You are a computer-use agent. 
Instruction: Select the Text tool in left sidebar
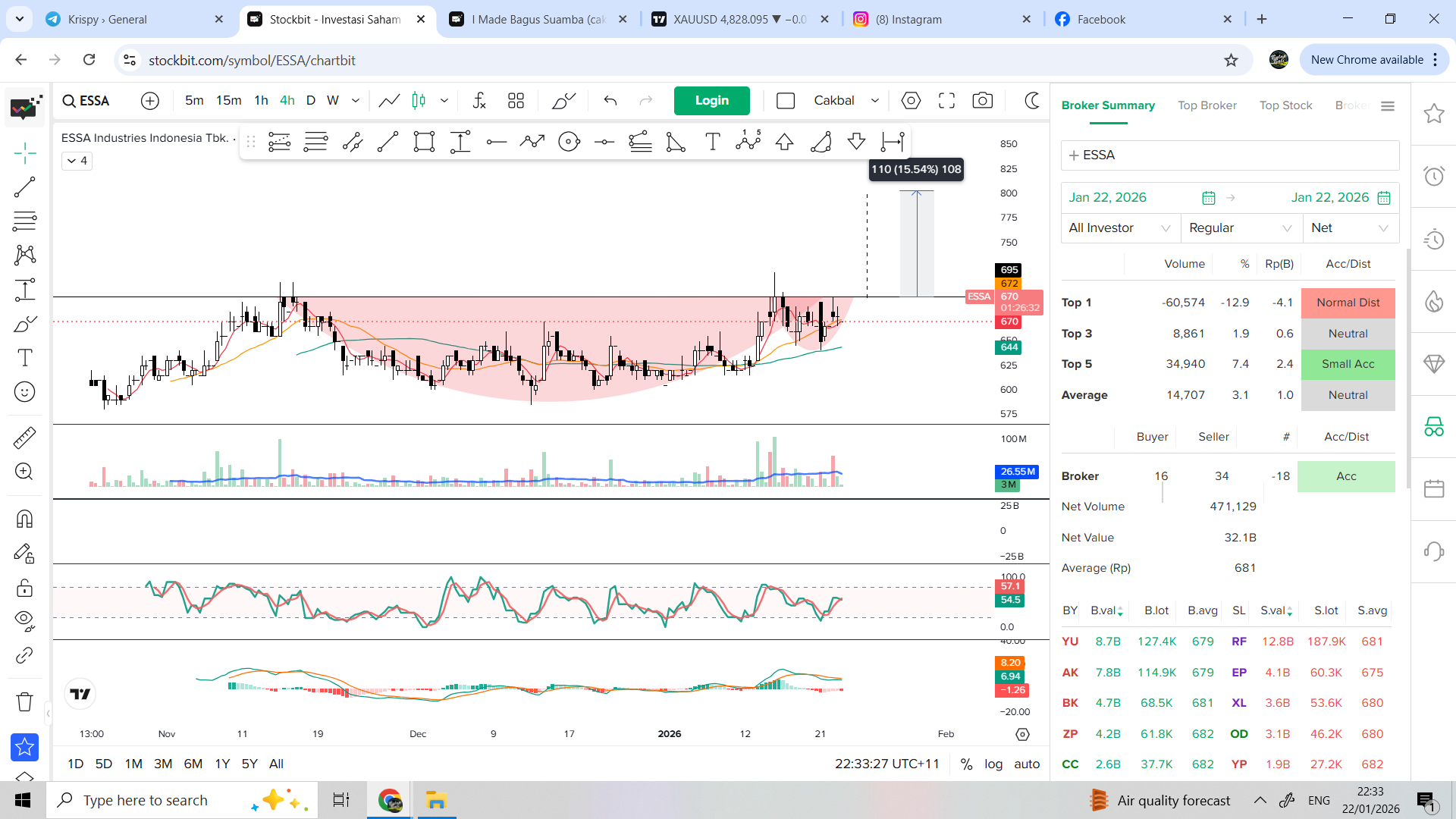pyautogui.click(x=24, y=357)
